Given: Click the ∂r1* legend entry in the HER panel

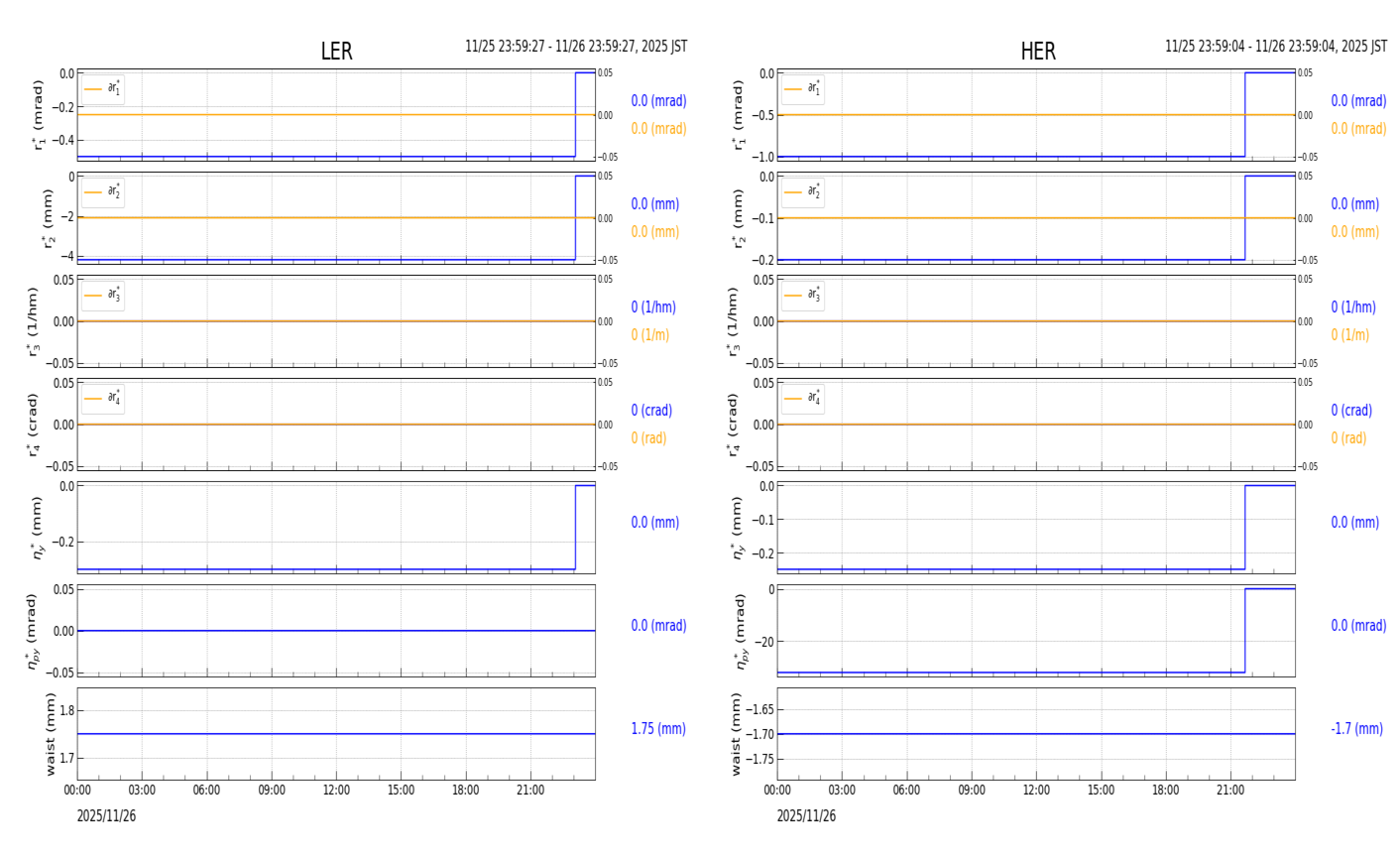Looking at the screenshot, I should (x=802, y=89).
